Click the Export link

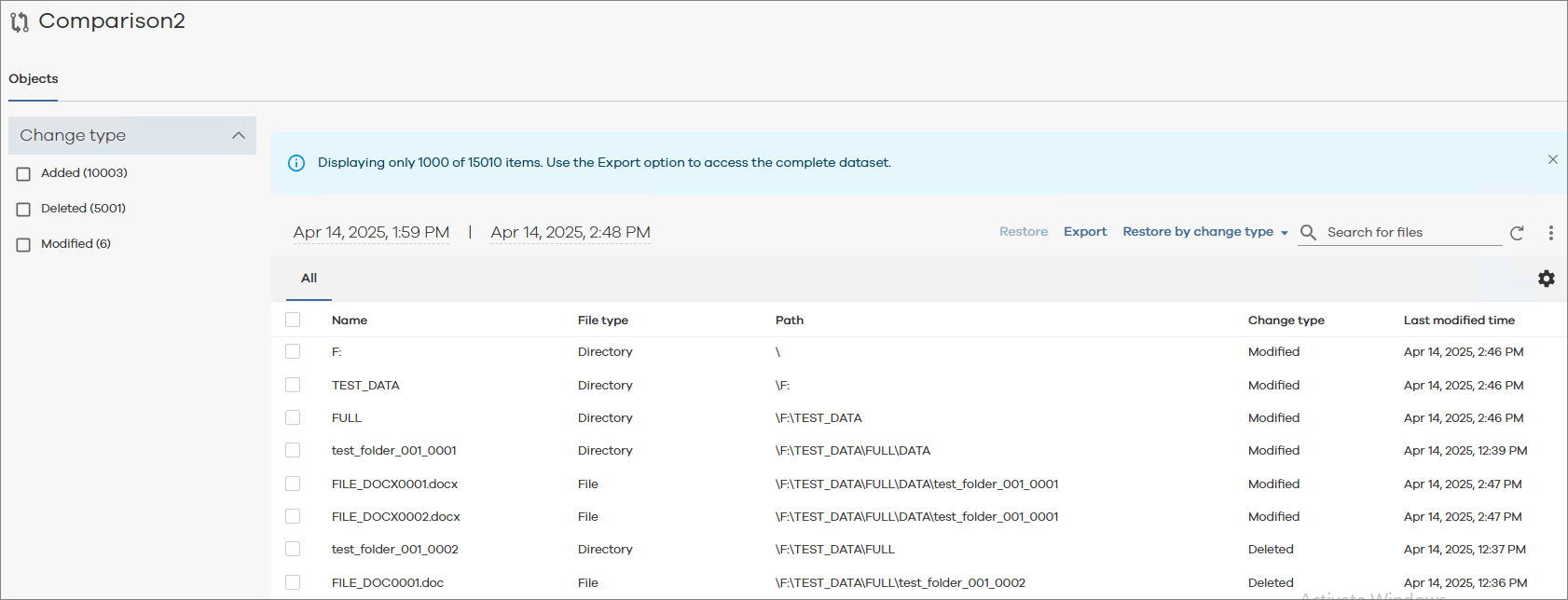coord(1085,232)
